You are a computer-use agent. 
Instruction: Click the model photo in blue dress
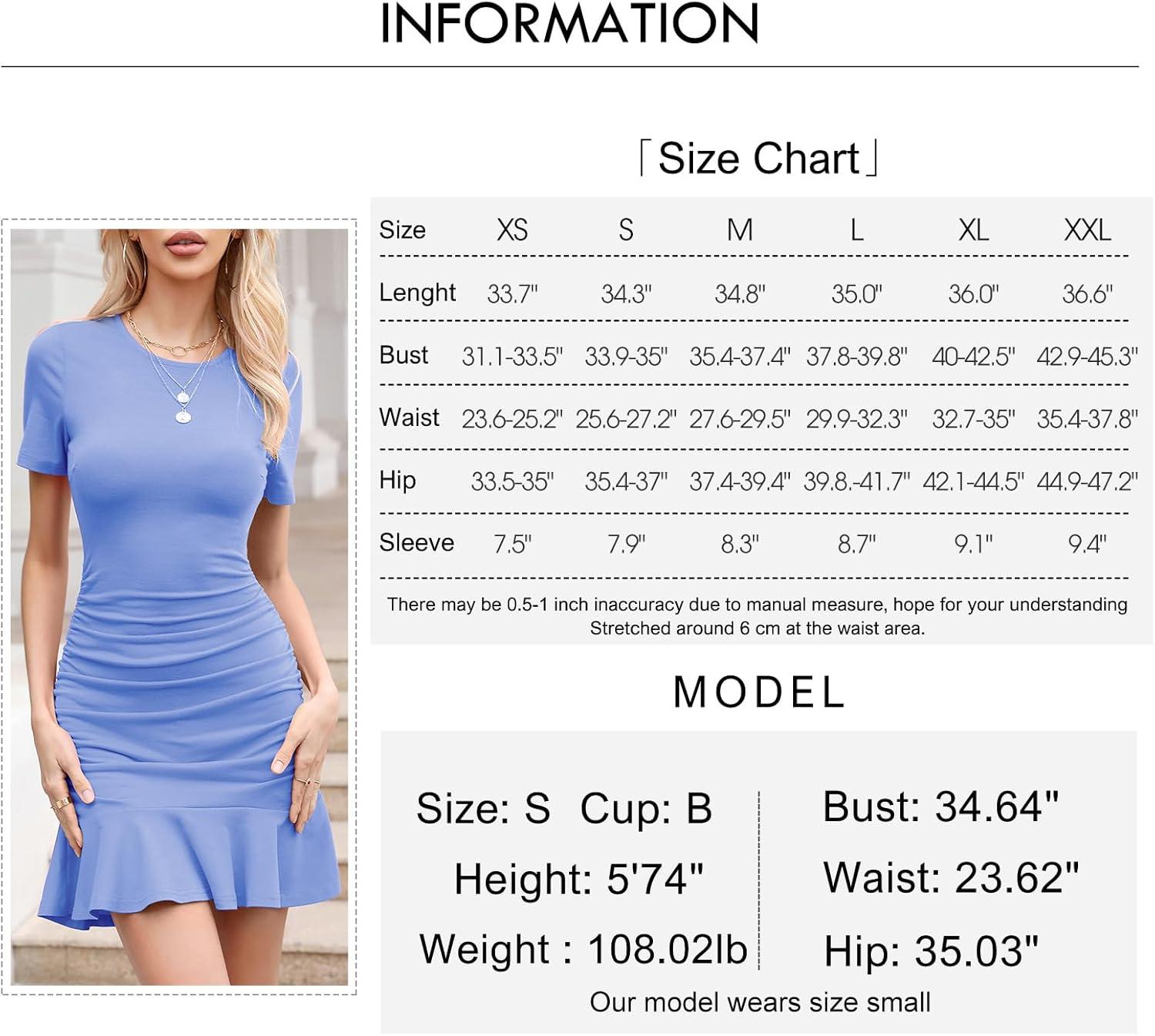point(179,606)
